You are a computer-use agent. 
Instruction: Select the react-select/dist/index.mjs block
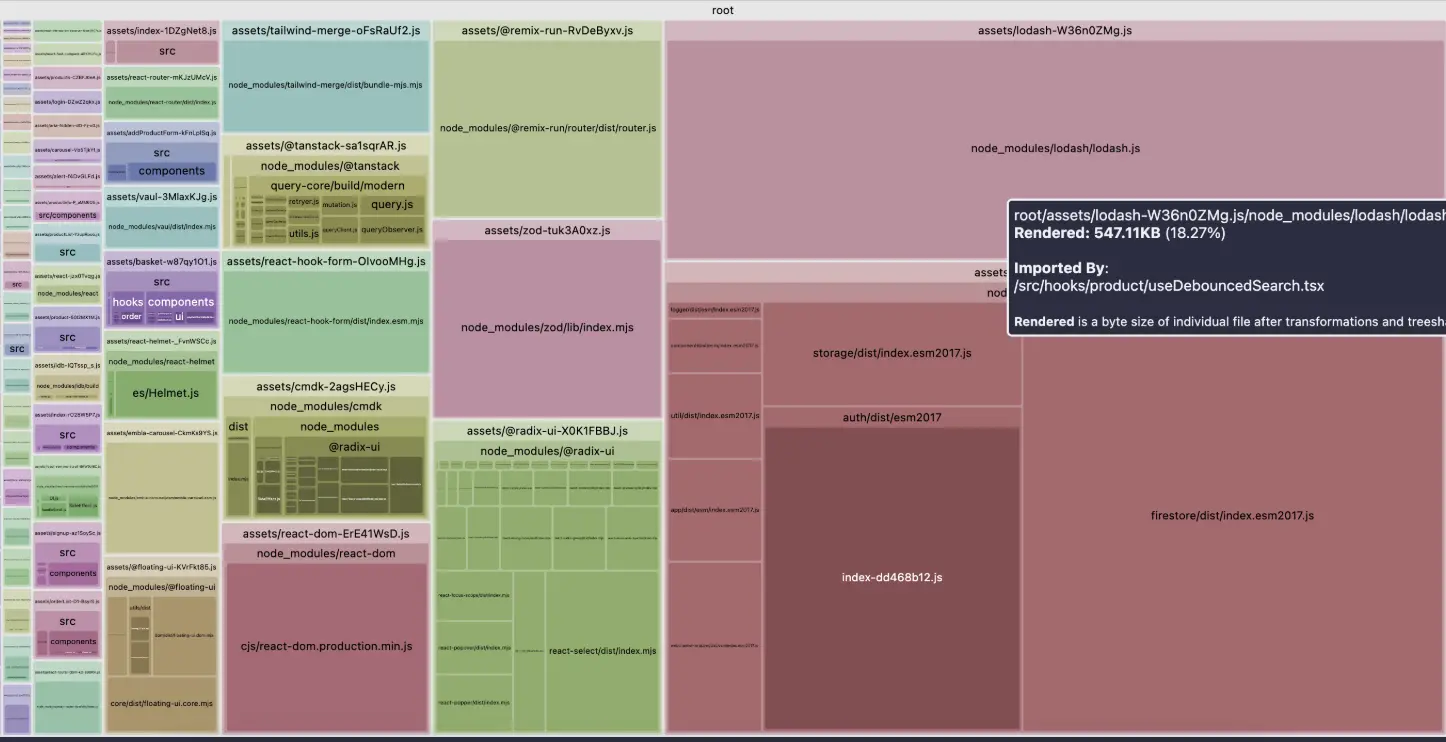602,651
